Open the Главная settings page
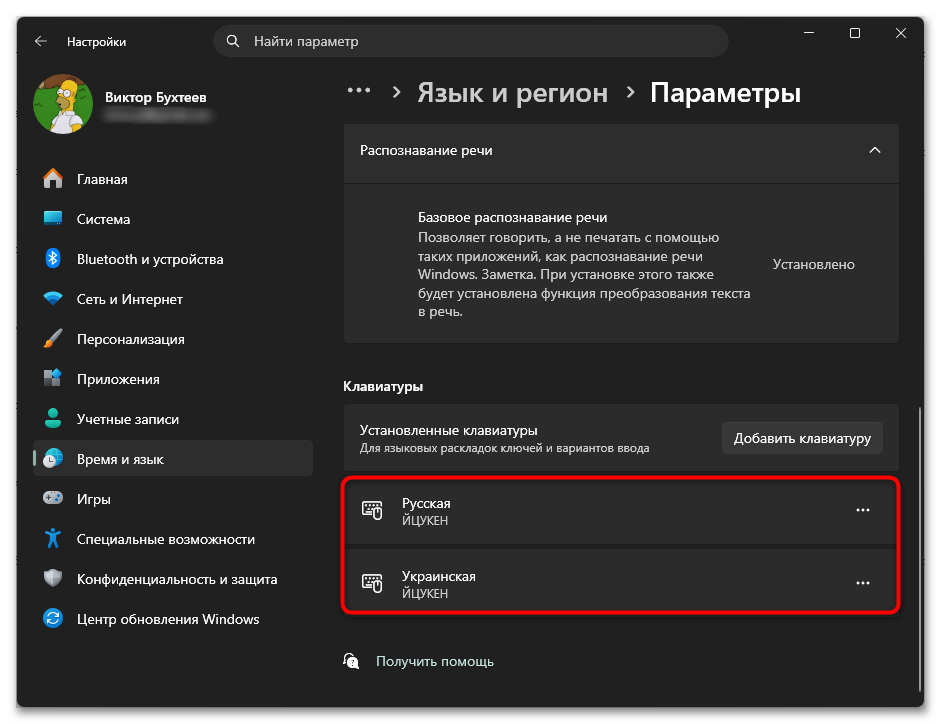941x724 pixels. tap(173, 179)
